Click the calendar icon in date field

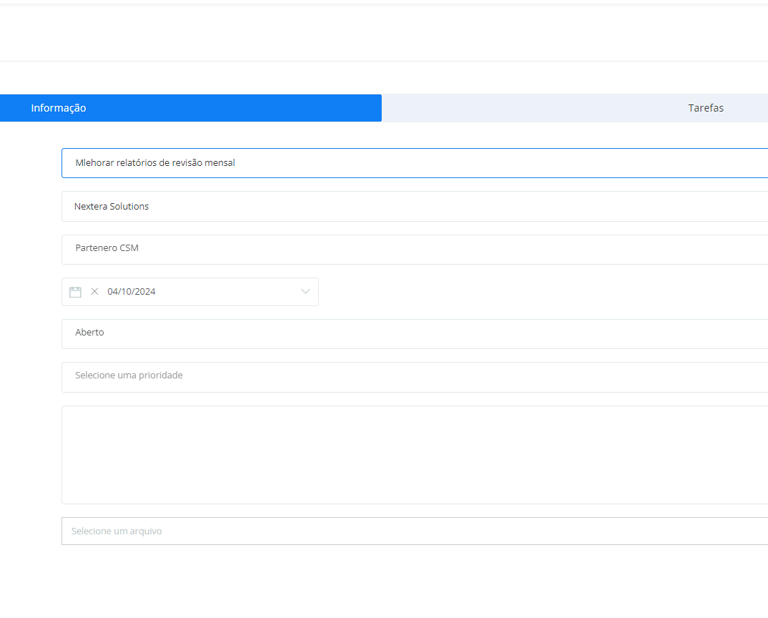pos(75,292)
